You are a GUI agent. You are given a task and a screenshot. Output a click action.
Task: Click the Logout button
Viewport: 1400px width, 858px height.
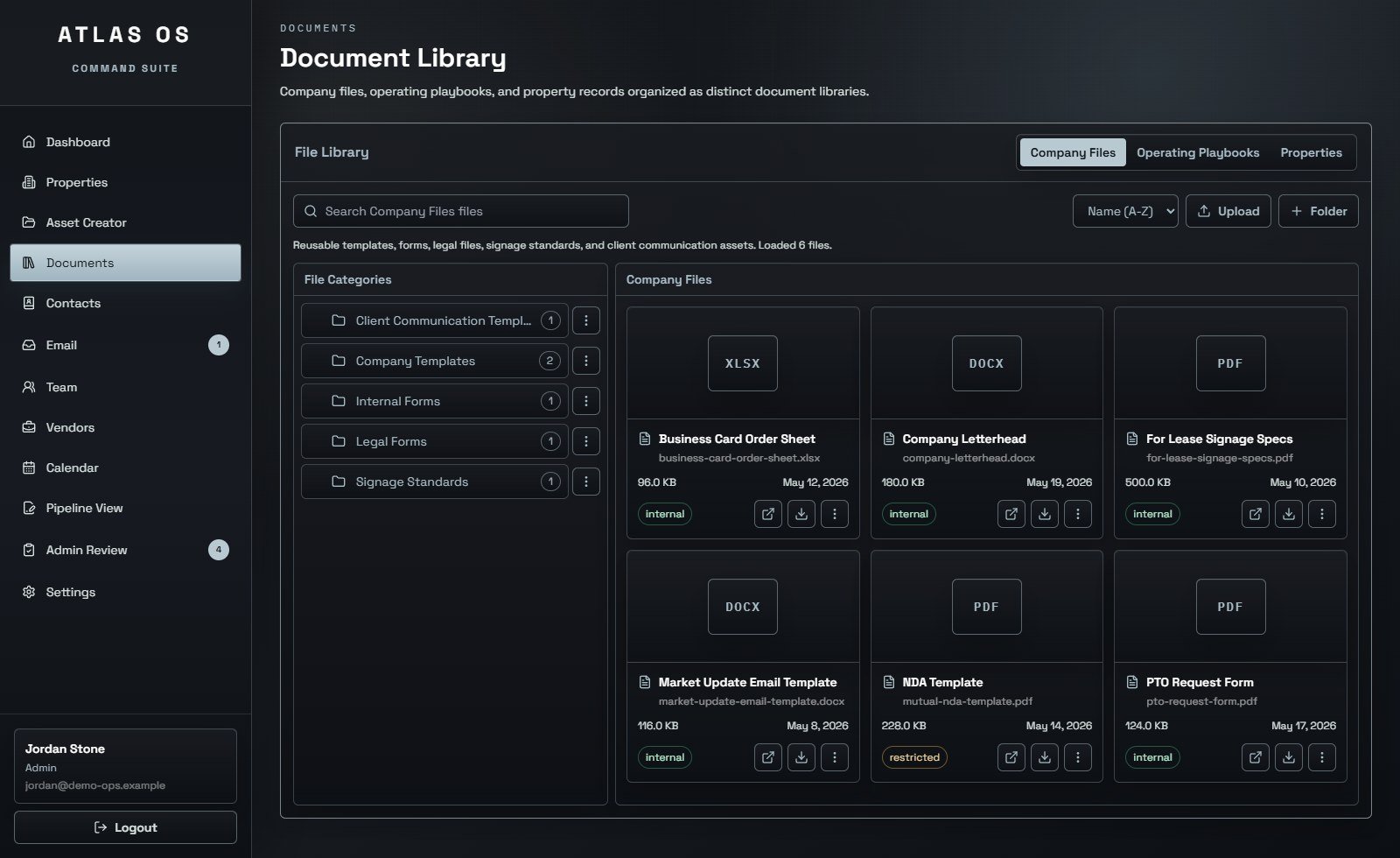pyautogui.click(x=125, y=827)
